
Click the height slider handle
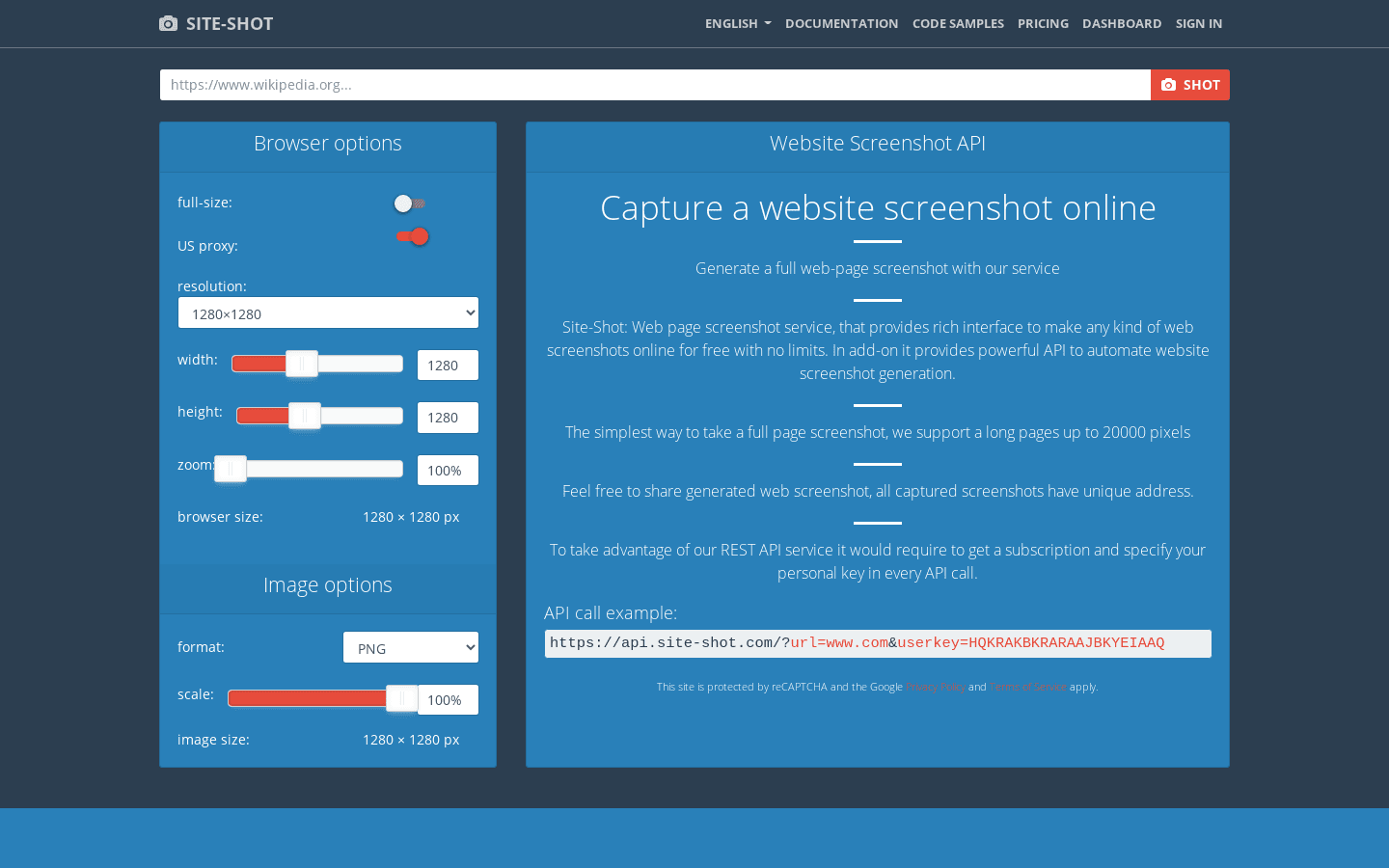[x=305, y=416]
